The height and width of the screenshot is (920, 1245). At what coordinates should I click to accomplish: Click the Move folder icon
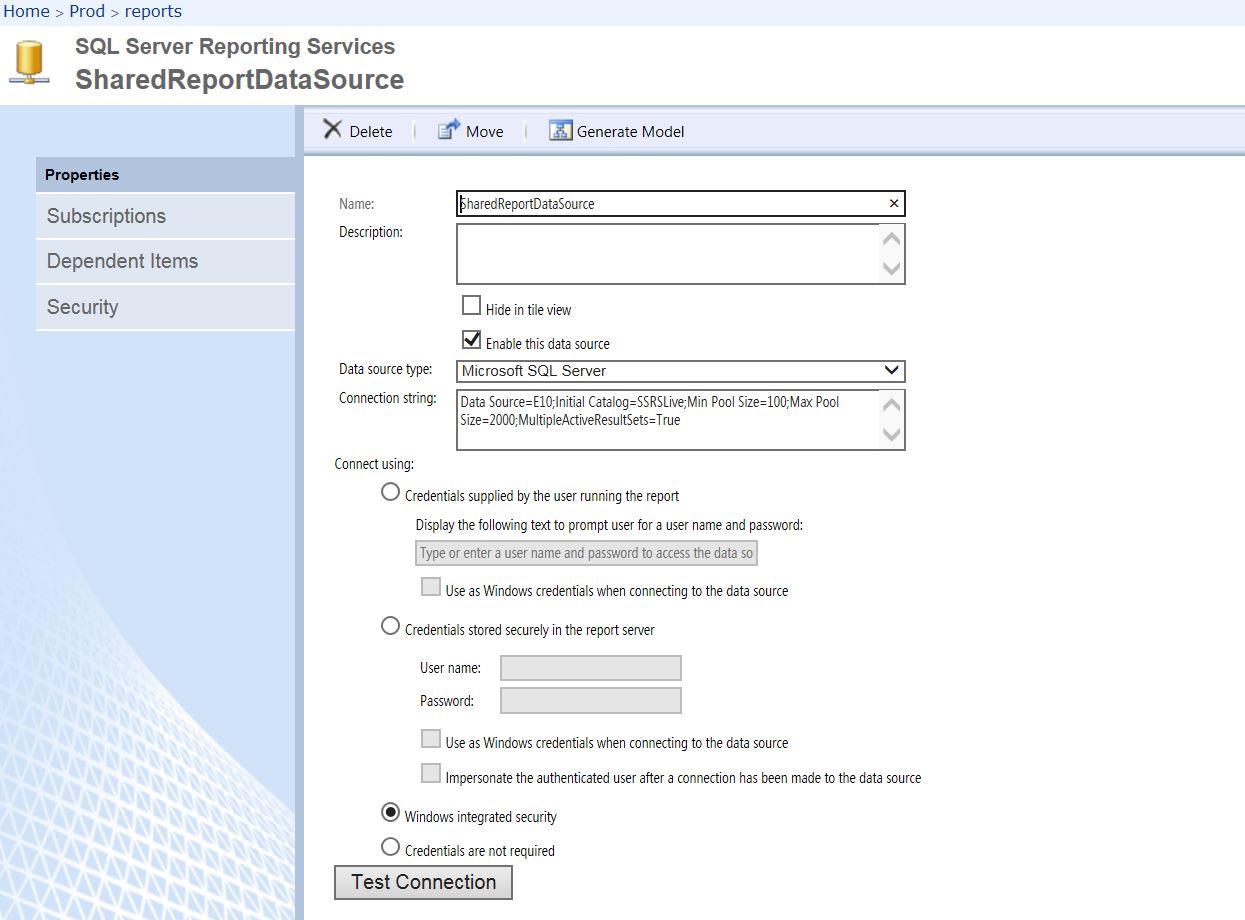pos(449,130)
